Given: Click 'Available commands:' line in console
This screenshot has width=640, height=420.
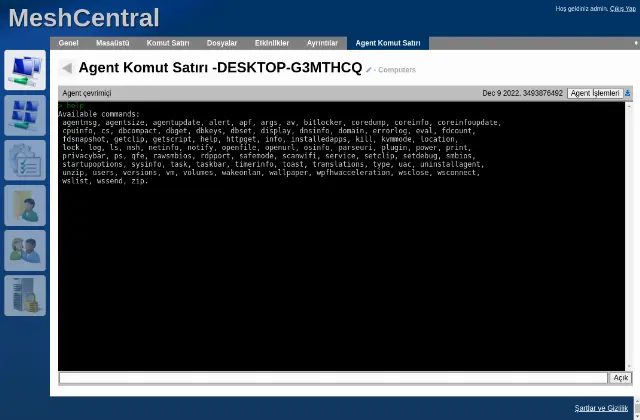Looking at the screenshot, I should coord(99,114).
